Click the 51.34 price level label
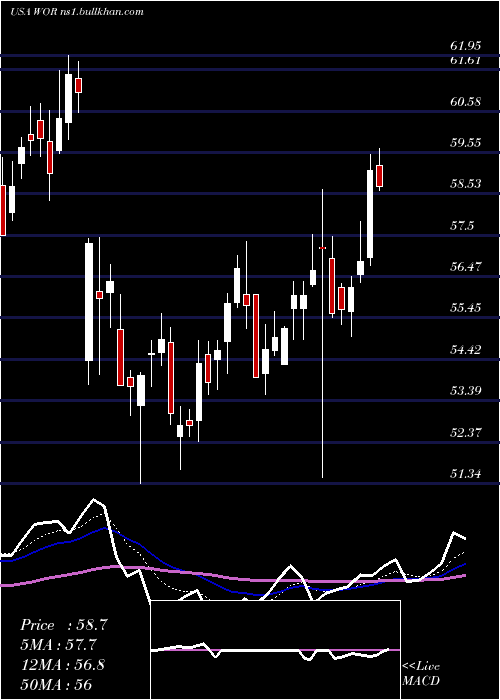Screen dimensions: 500x700 tap(466, 473)
